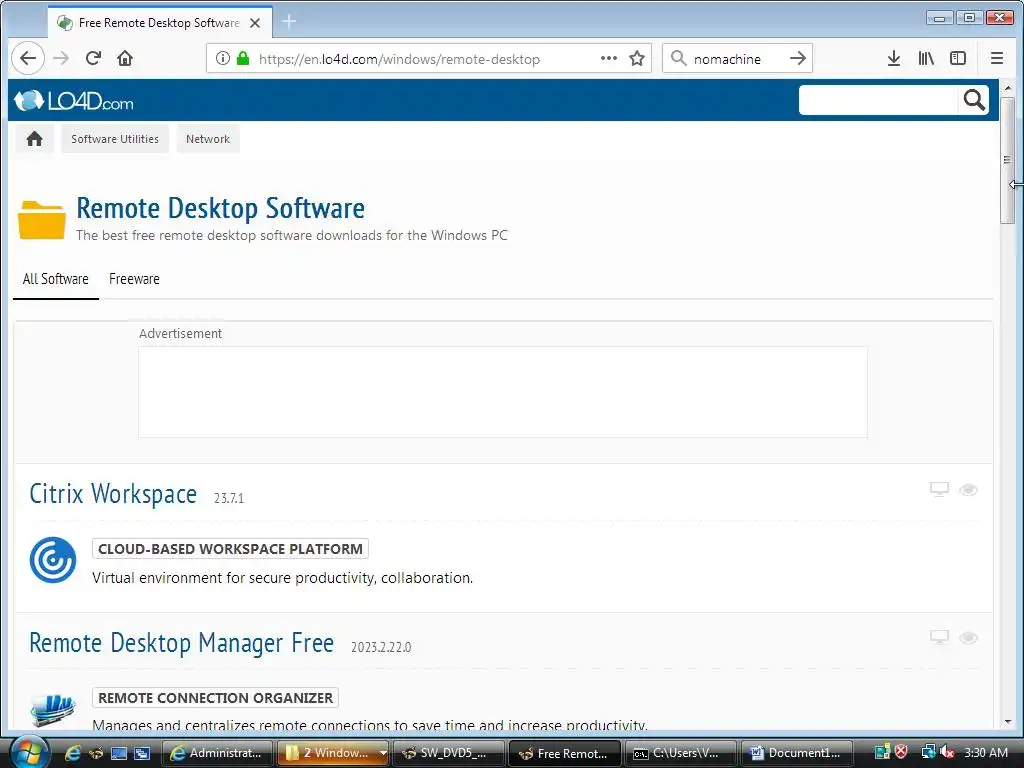Click monitor icon on Citrix Workspace row
This screenshot has height=768, width=1024.
coord(939,489)
